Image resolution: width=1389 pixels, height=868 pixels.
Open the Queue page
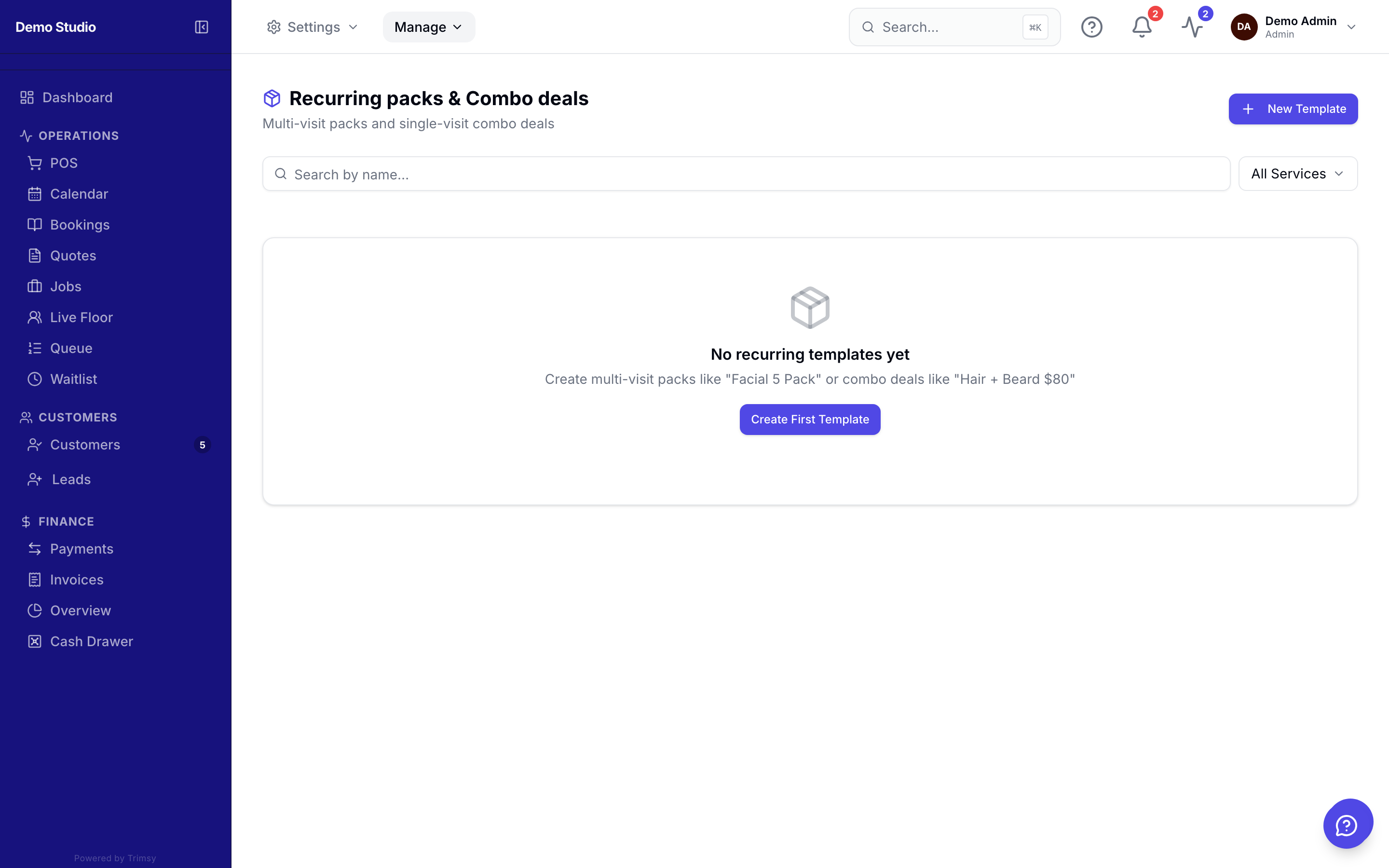[x=70, y=349]
